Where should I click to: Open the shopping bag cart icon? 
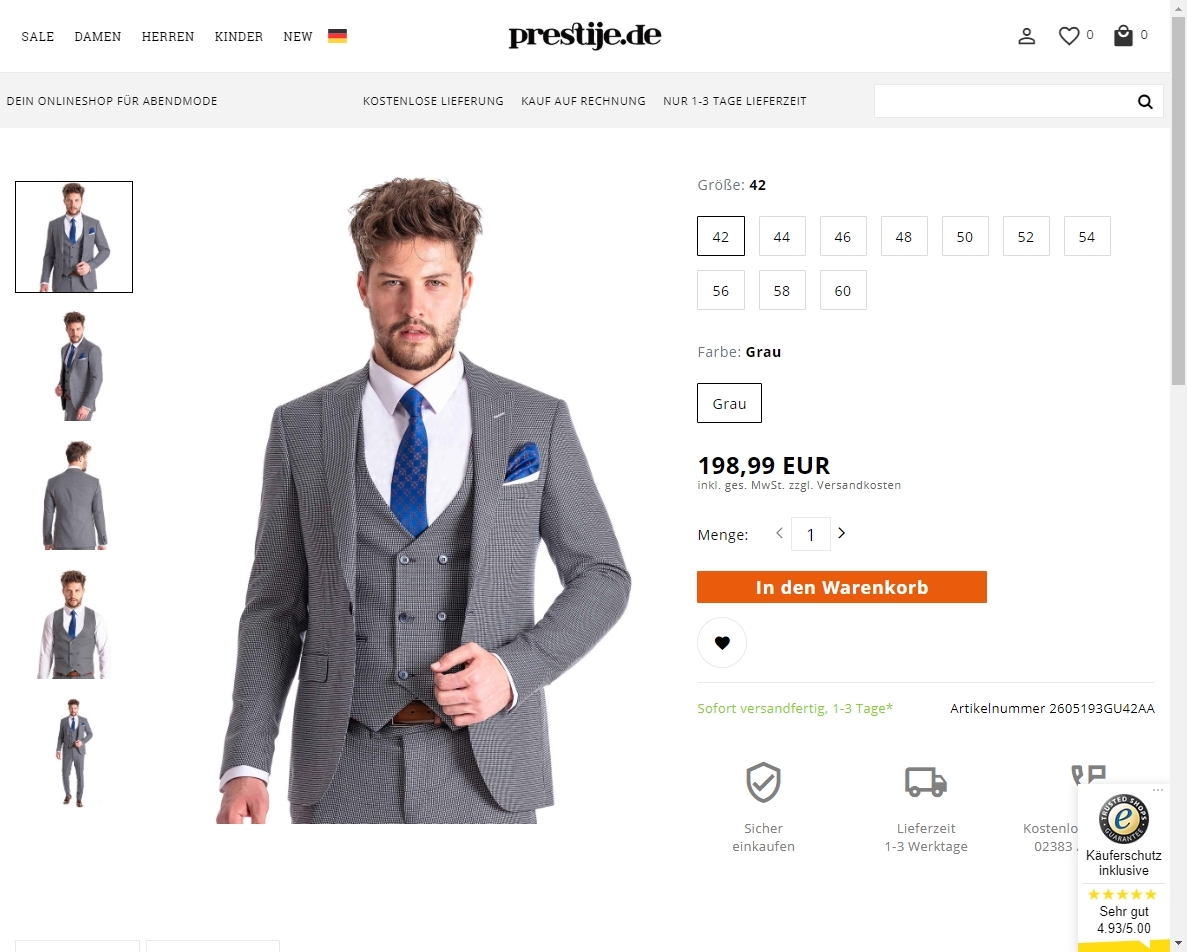[1123, 36]
